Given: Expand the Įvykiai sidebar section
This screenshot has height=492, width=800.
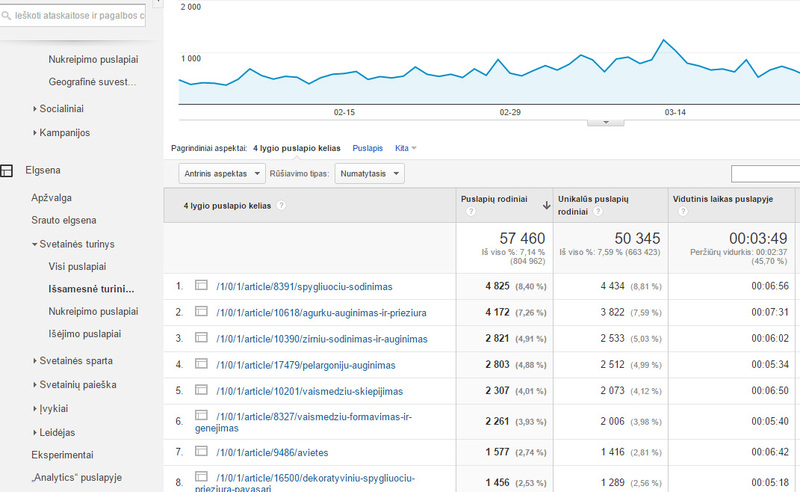Looking at the screenshot, I should [50, 409].
